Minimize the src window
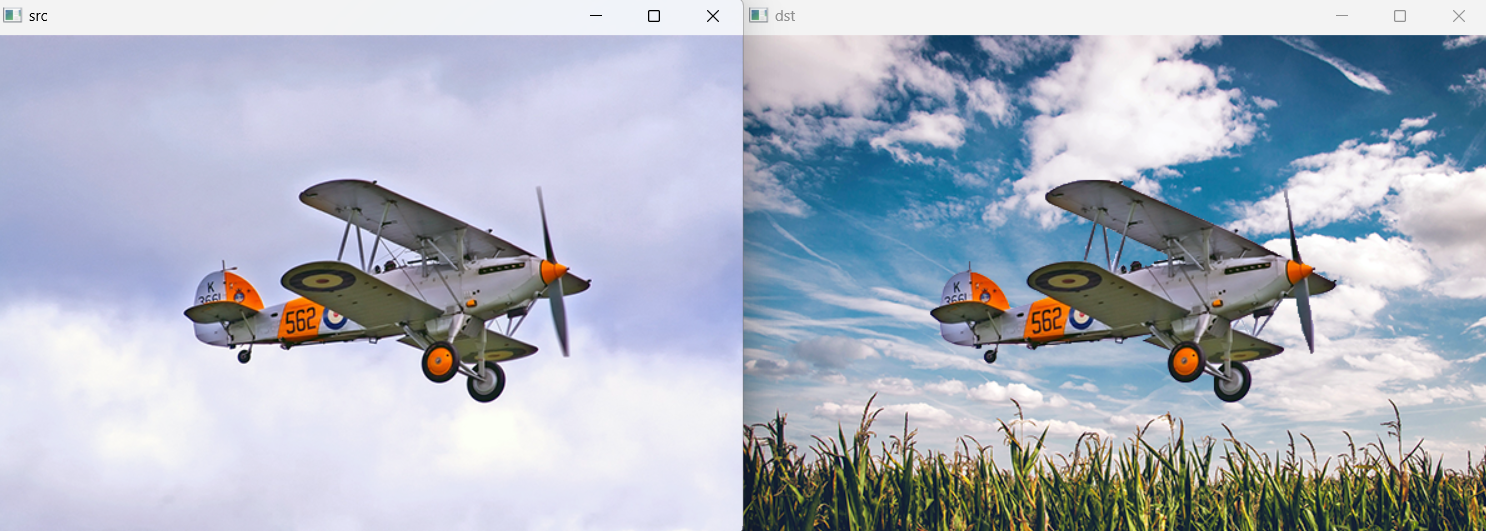Screen dimensions: 1486x531 coord(595,16)
